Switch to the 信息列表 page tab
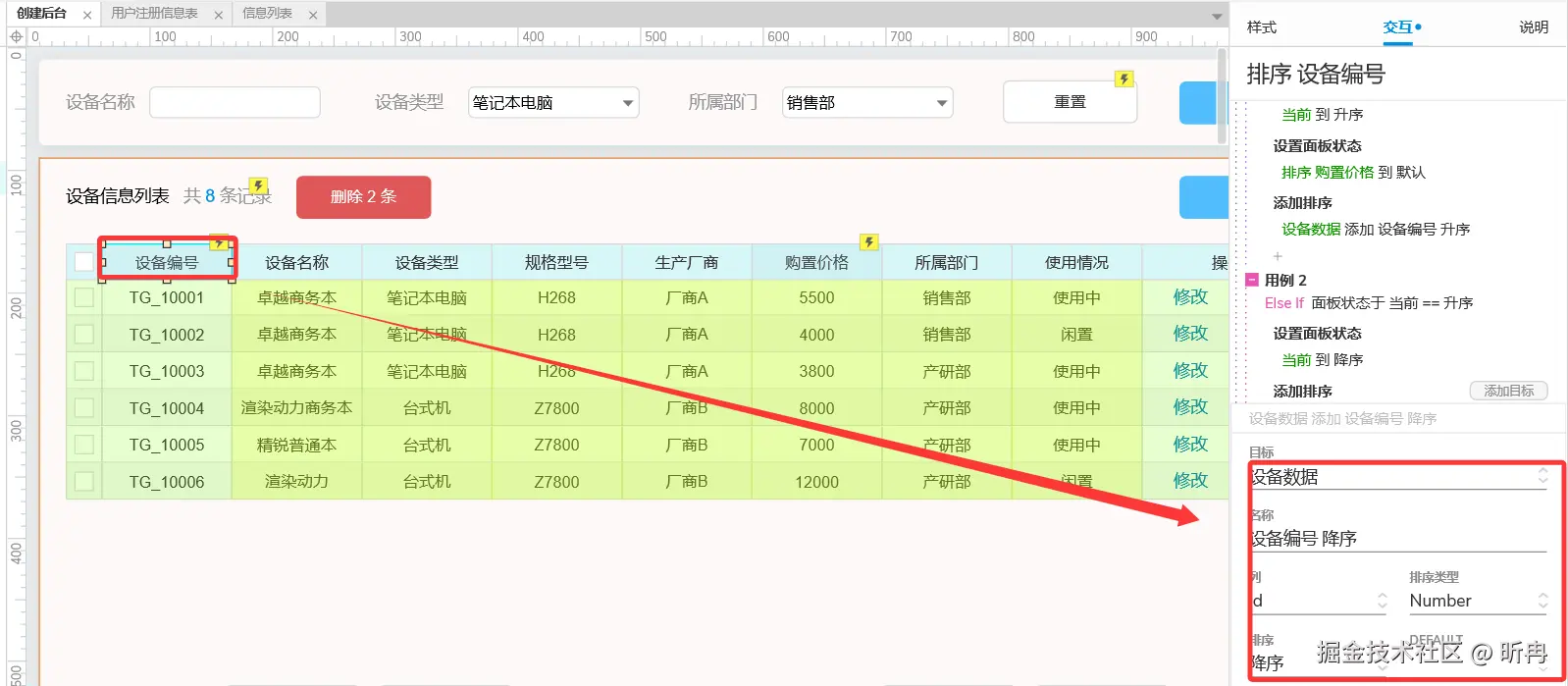Image resolution: width=1568 pixels, height=686 pixels. (267, 14)
